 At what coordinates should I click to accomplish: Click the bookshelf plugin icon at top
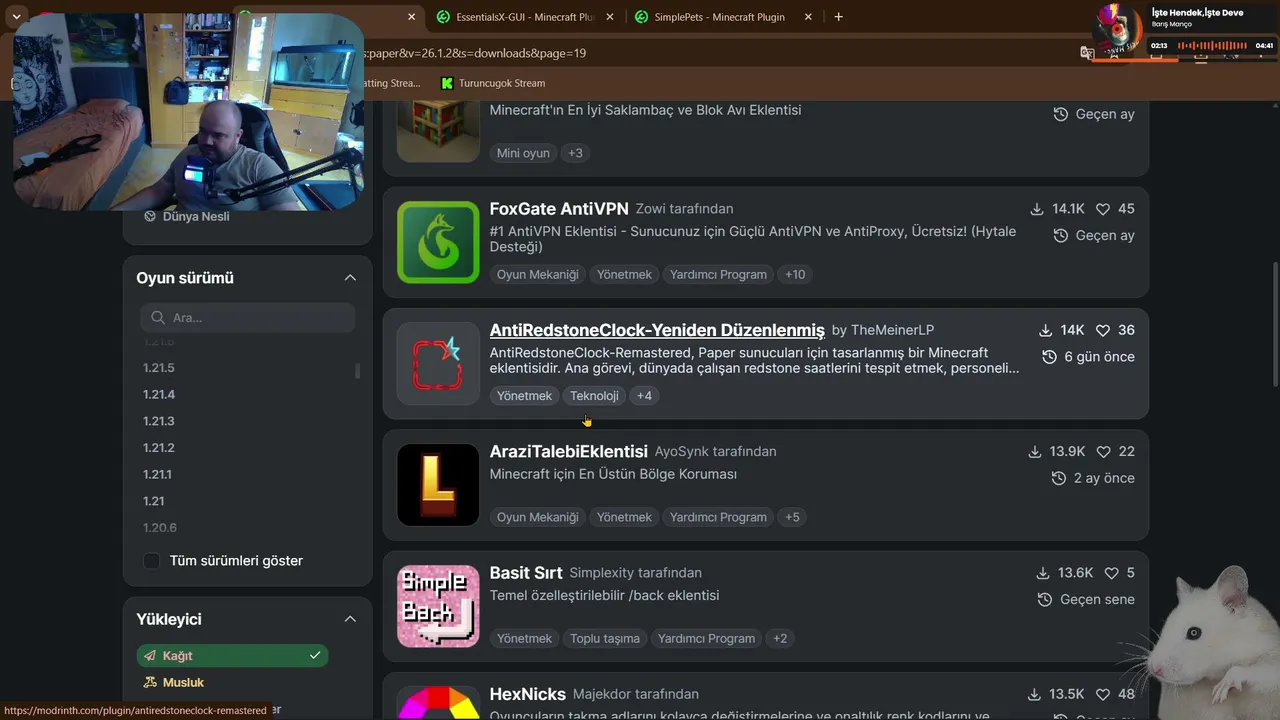click(438, 131)
